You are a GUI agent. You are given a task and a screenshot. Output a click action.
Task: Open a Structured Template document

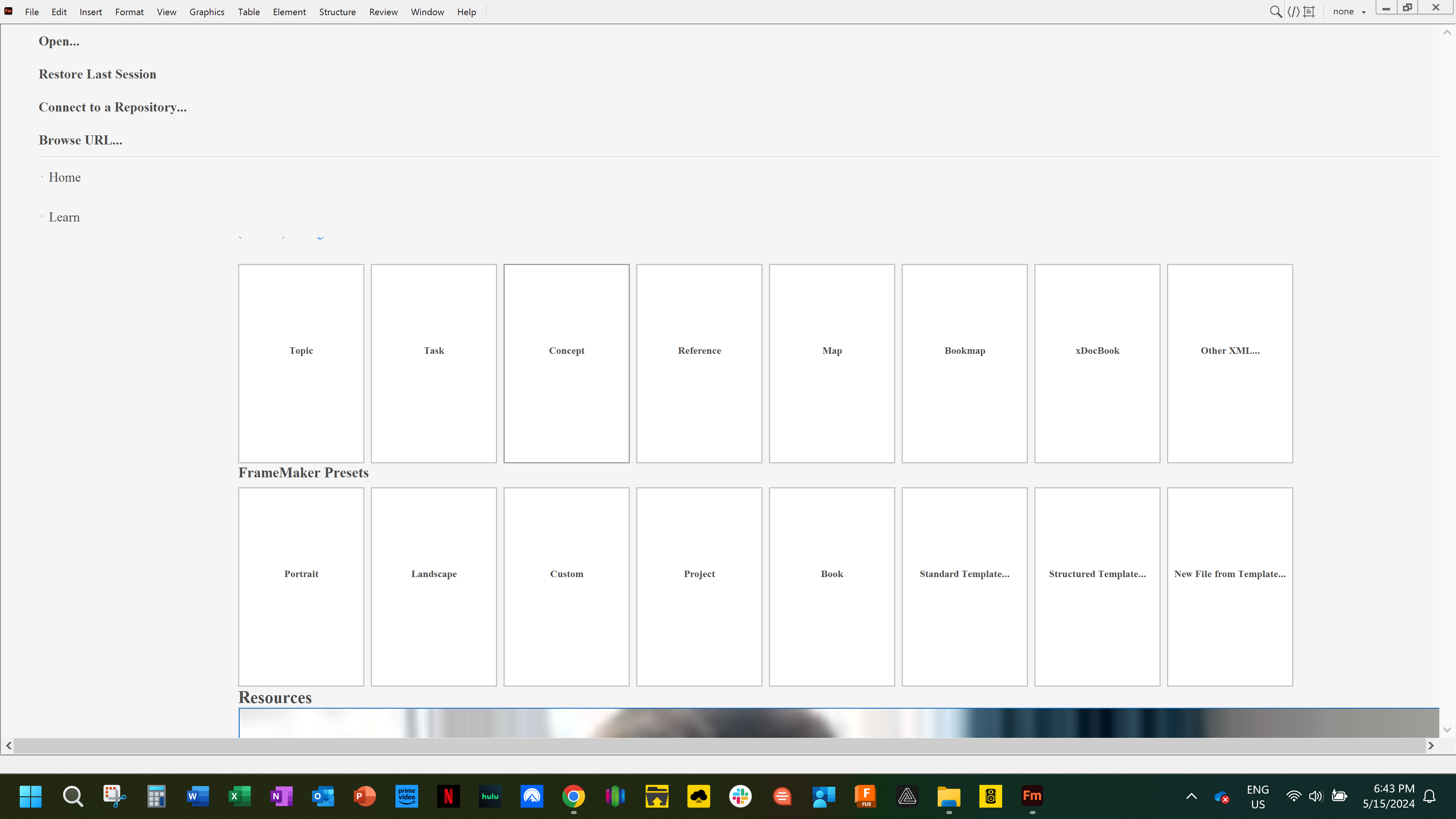pyautogui.click(x=1097, y=587)
